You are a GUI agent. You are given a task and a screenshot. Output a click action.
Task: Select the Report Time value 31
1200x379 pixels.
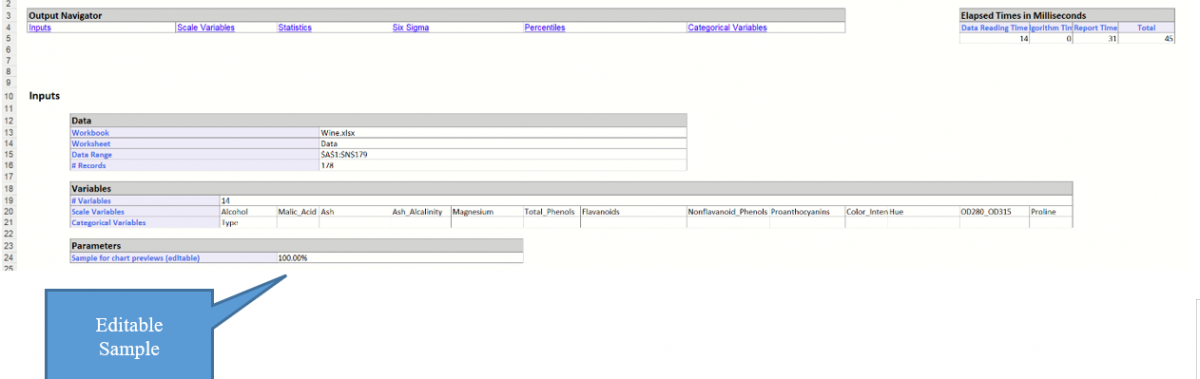click(1095, 38)
